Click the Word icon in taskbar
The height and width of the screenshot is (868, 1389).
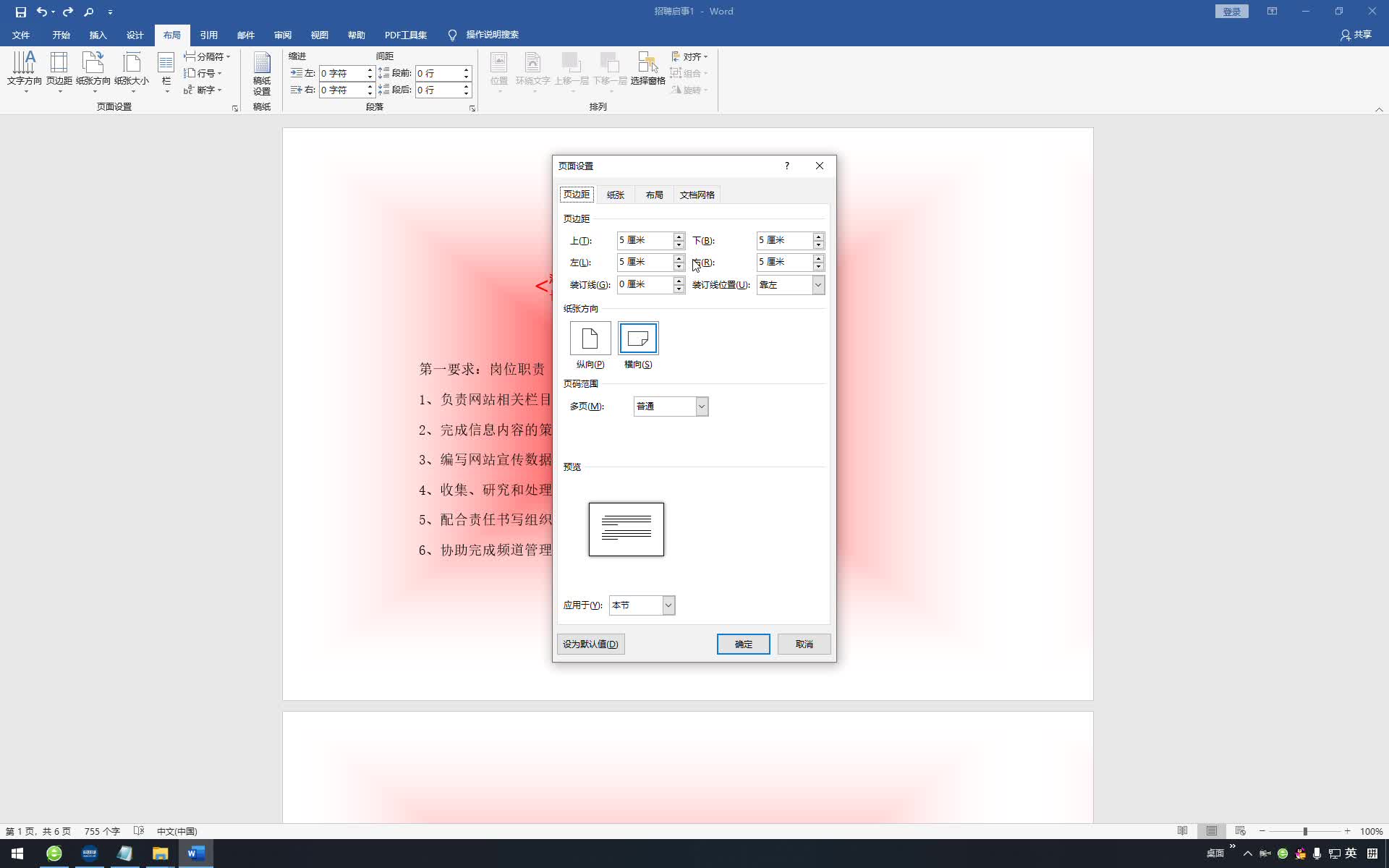[195, 854]
